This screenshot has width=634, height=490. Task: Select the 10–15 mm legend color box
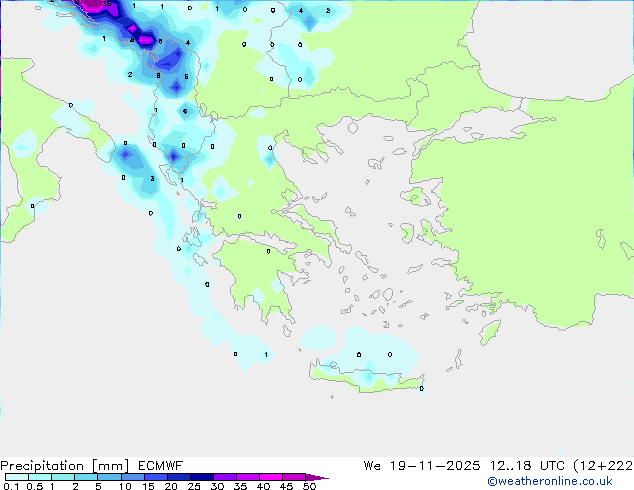click(132, 477)
